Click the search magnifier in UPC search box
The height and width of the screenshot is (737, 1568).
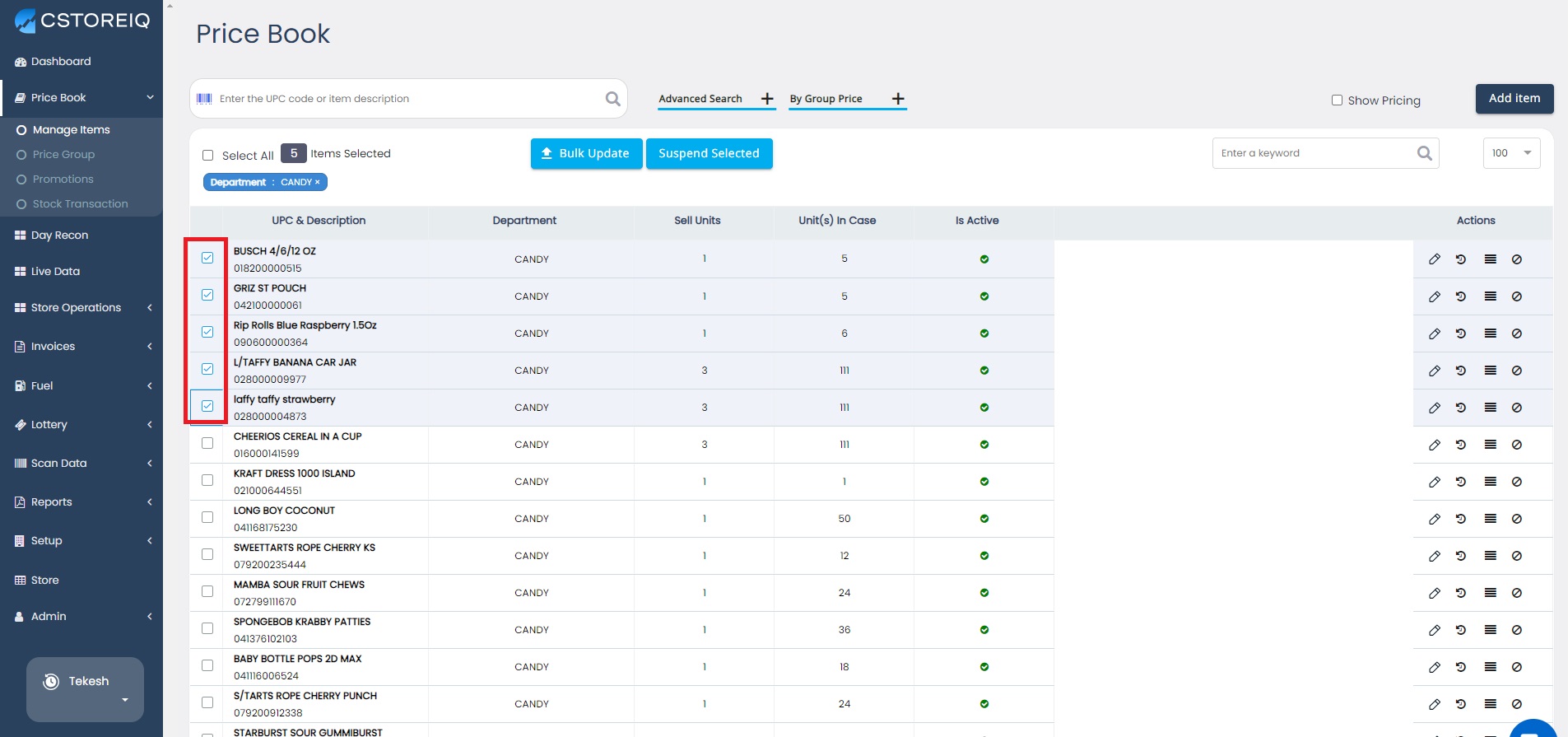point(613,99)
